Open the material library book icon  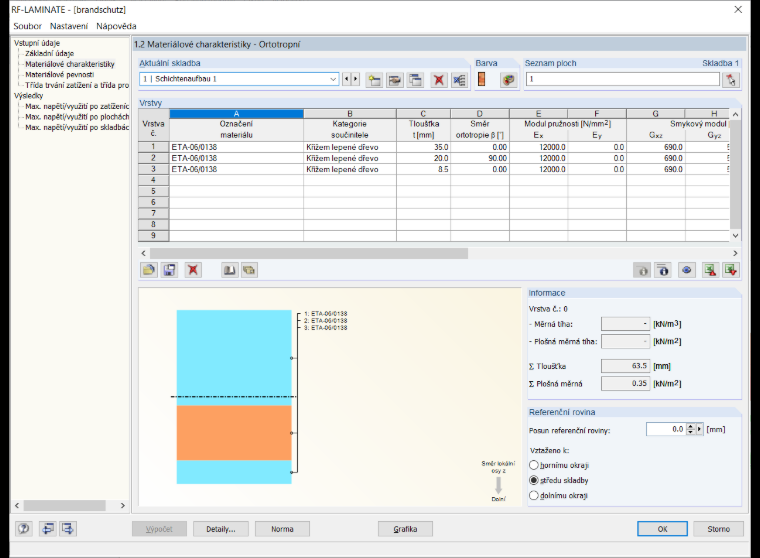[229, 270]
